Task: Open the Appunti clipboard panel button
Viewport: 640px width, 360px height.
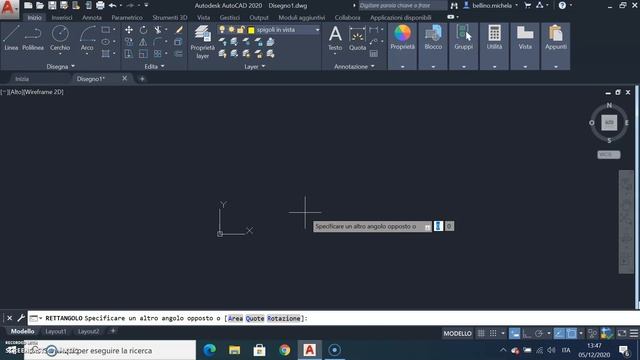Action: (x=556, y=38)
